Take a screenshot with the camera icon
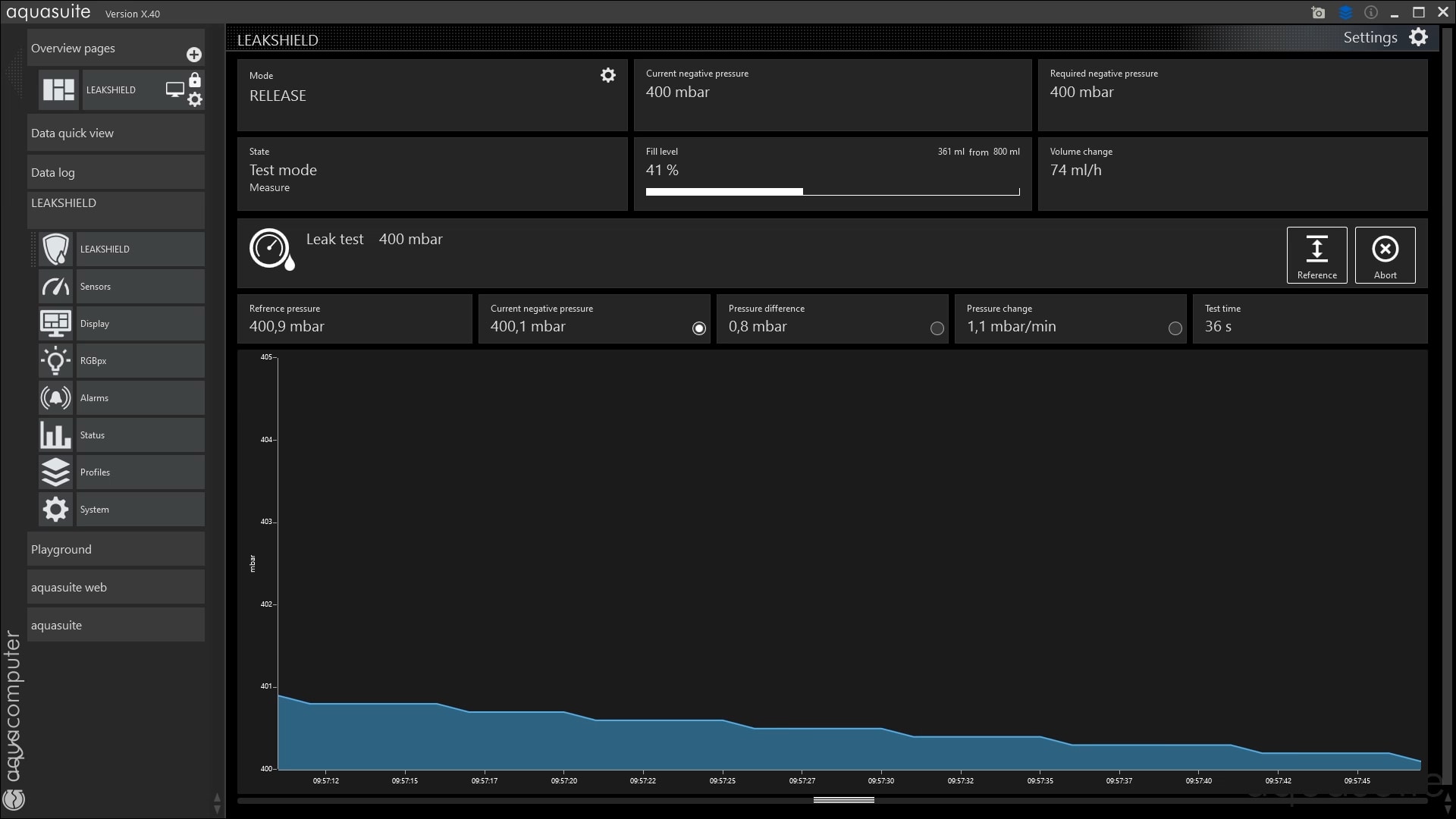 click(x=1318, y=13)
